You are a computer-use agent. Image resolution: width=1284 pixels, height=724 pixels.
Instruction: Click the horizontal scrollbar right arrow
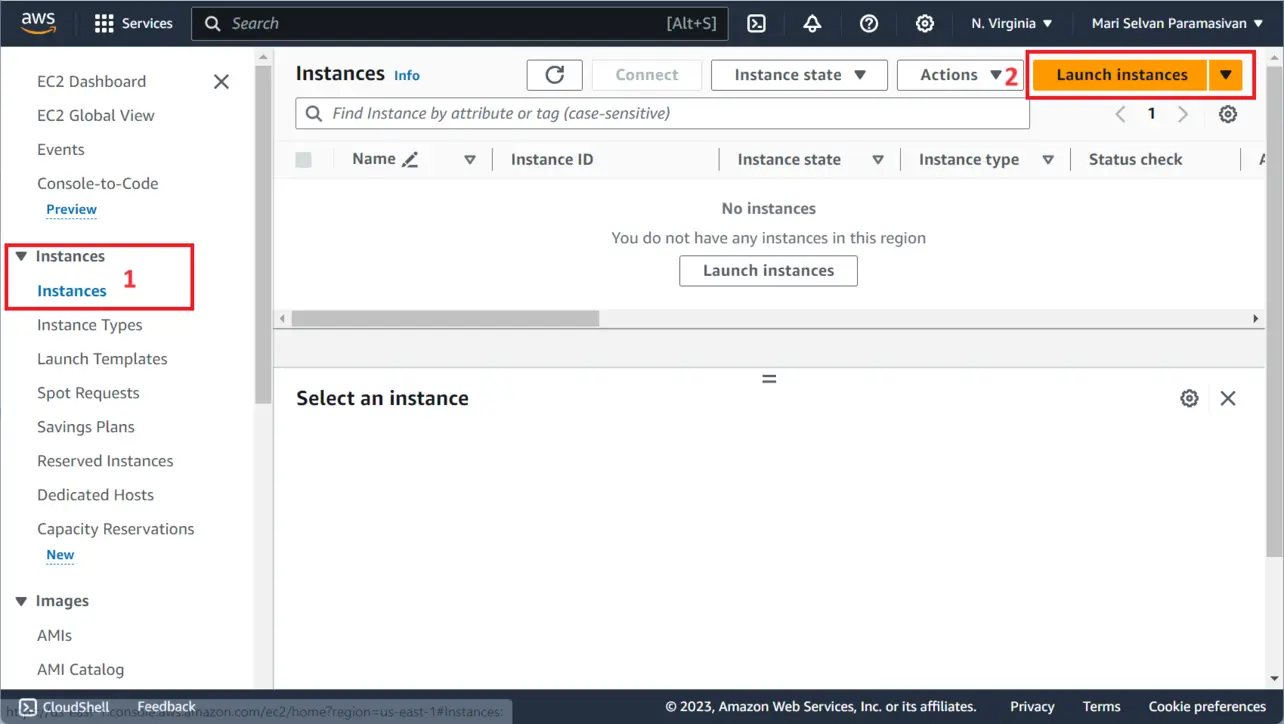tap(1256, 319)
